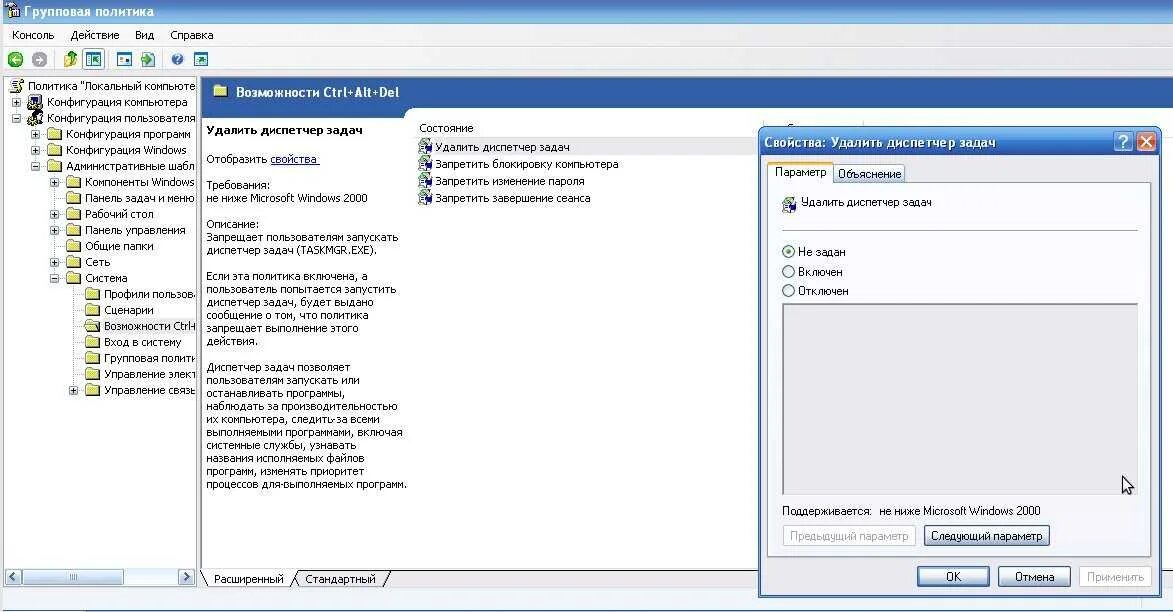Open the Properties toolbar icon

(x=124, y=59)
